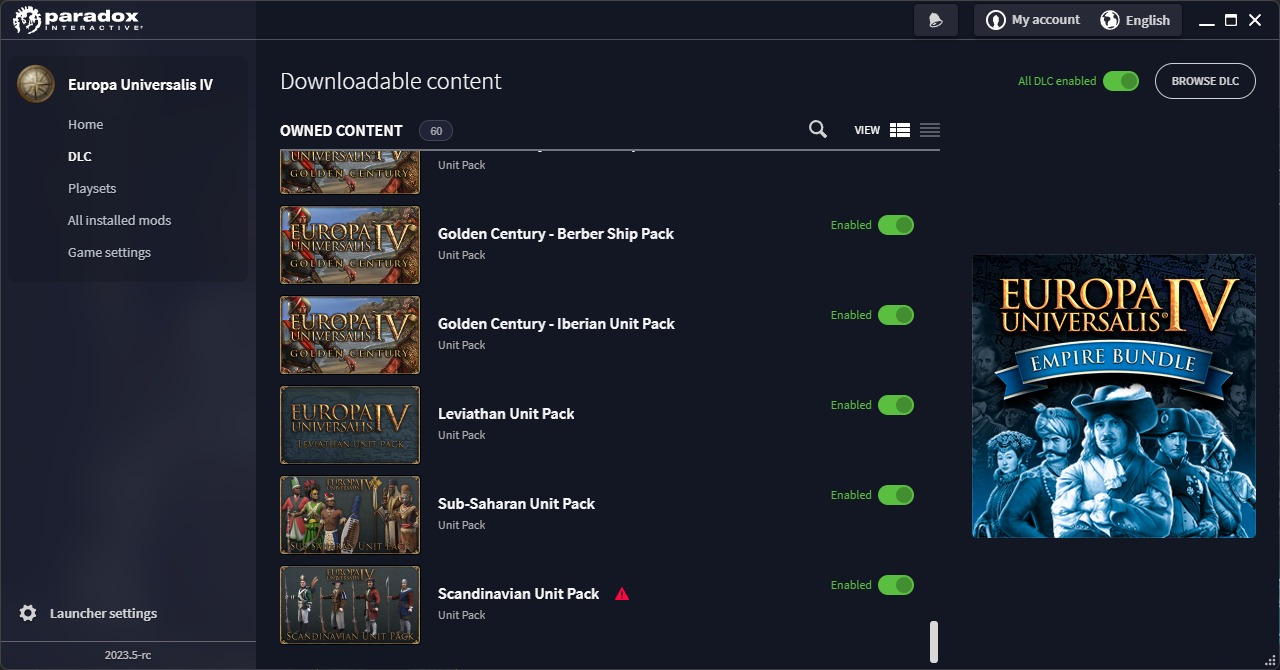Screen dimensions: 1280x670
Task: Disable Golden Century Berber Ship Pack toggle
Action: pos(896,225)
